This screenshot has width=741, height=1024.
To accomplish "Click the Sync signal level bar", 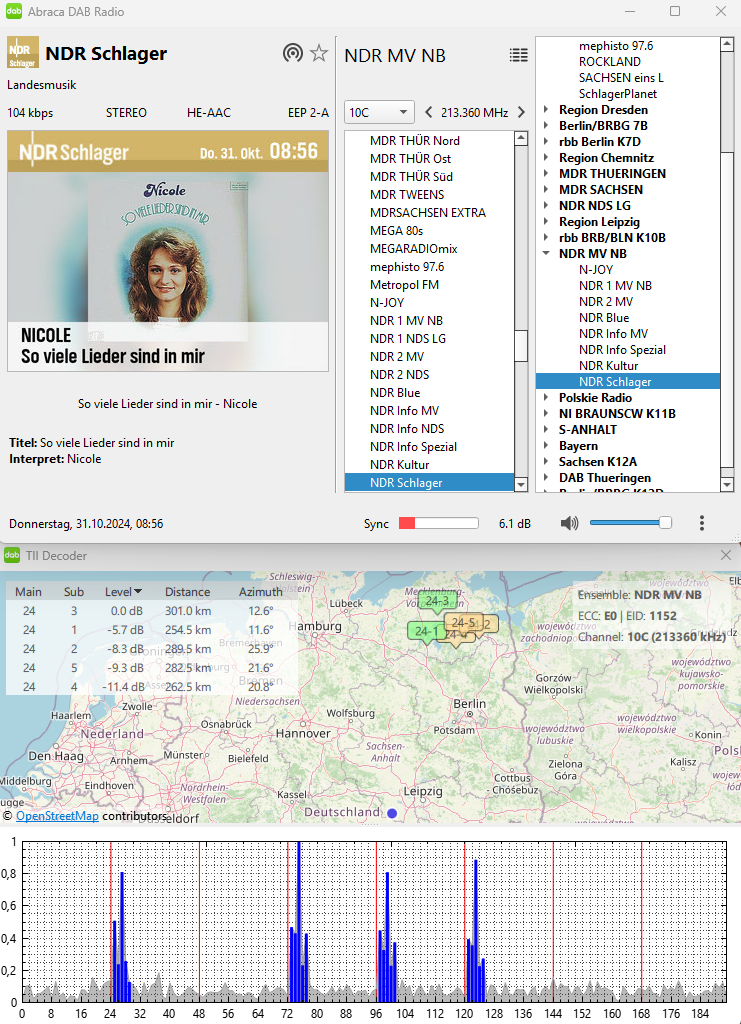I will [x=439, y=523].
